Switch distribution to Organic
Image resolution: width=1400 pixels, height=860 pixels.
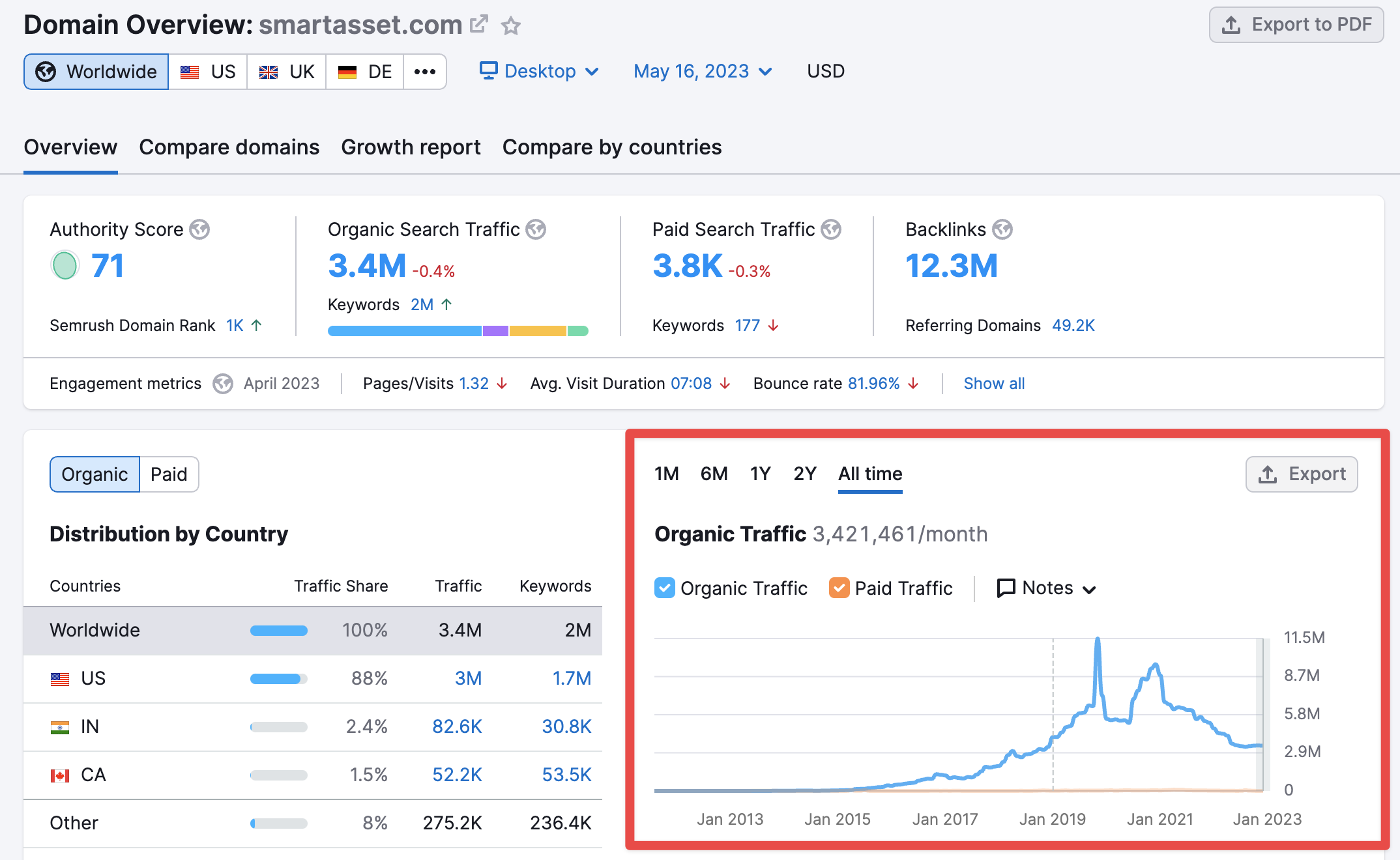(x=95, y=474)
